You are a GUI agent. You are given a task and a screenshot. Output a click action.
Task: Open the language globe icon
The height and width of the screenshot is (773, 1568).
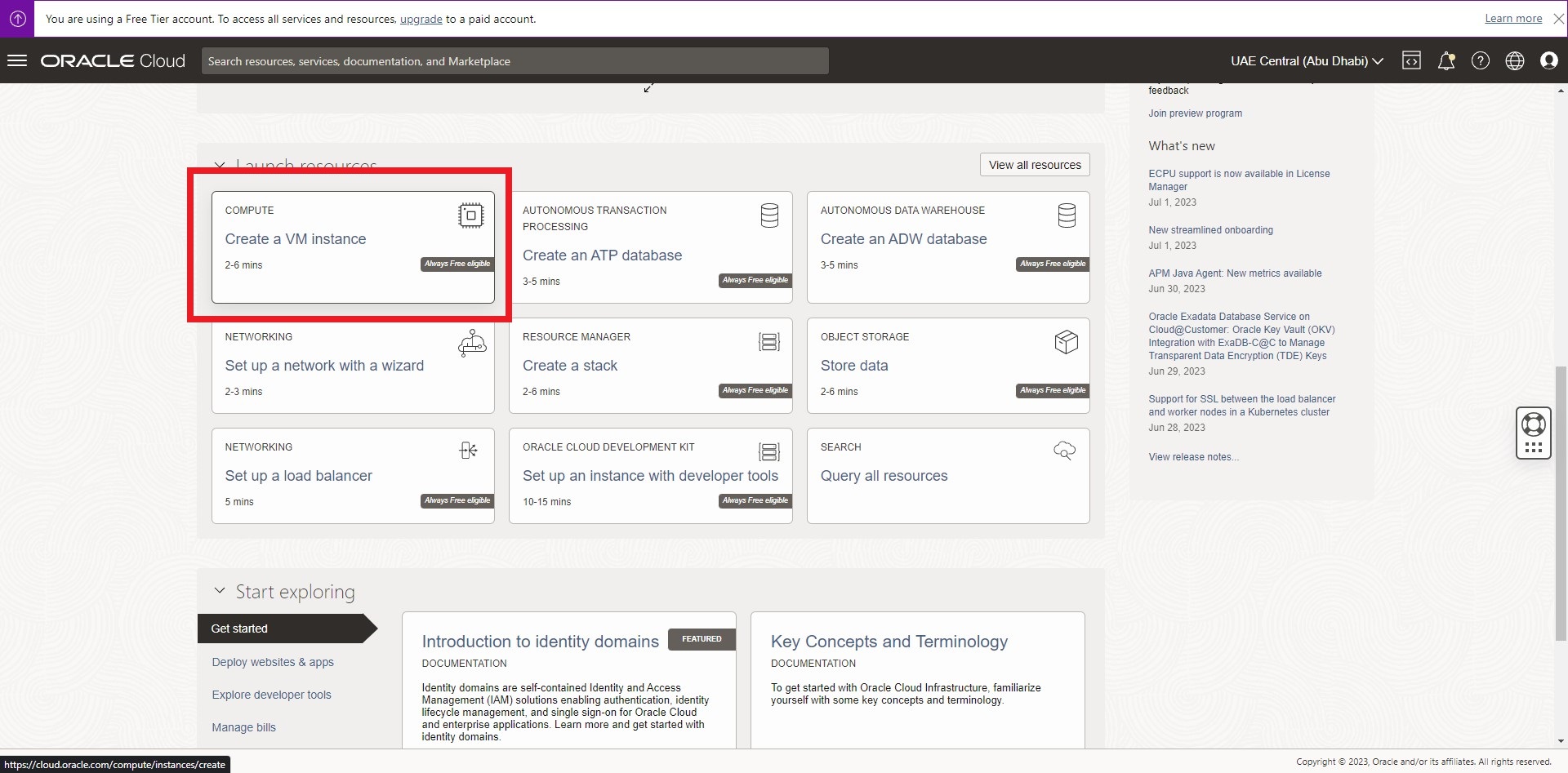(x=1515, y=60)
